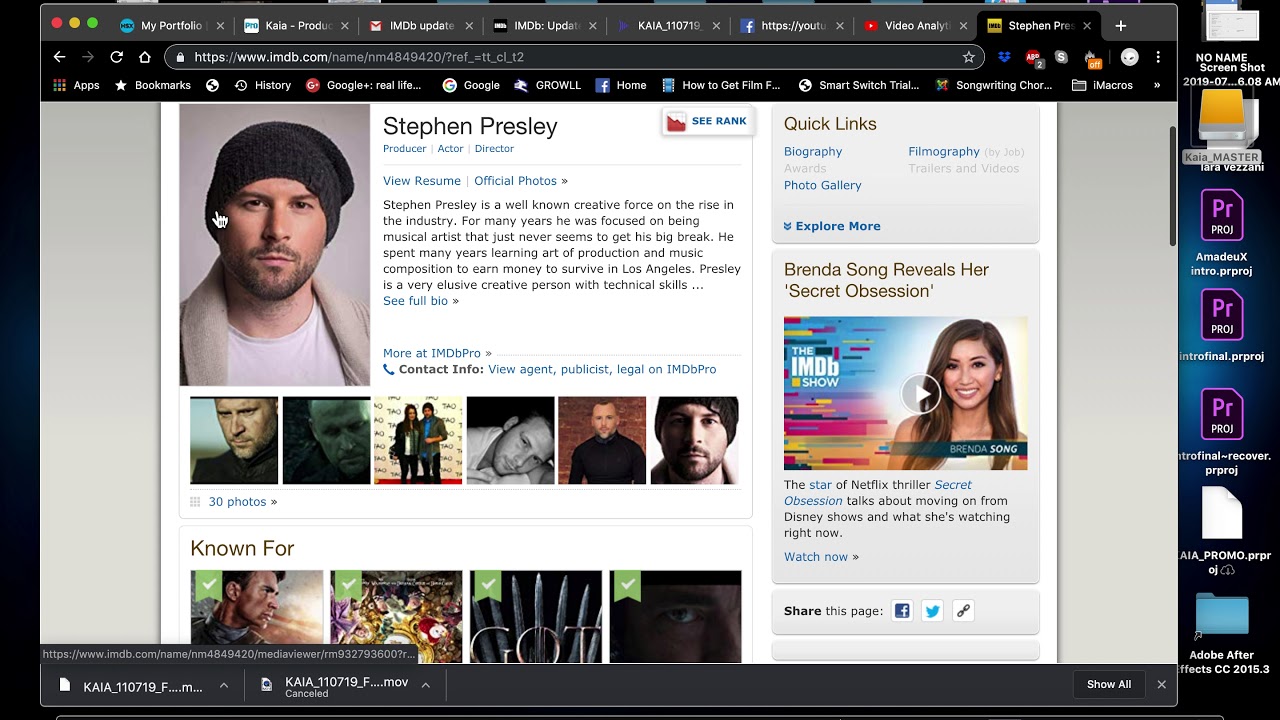1280x720 pixels.
Task: Open Chrome three-dot menu
Action: [1158, 57]
